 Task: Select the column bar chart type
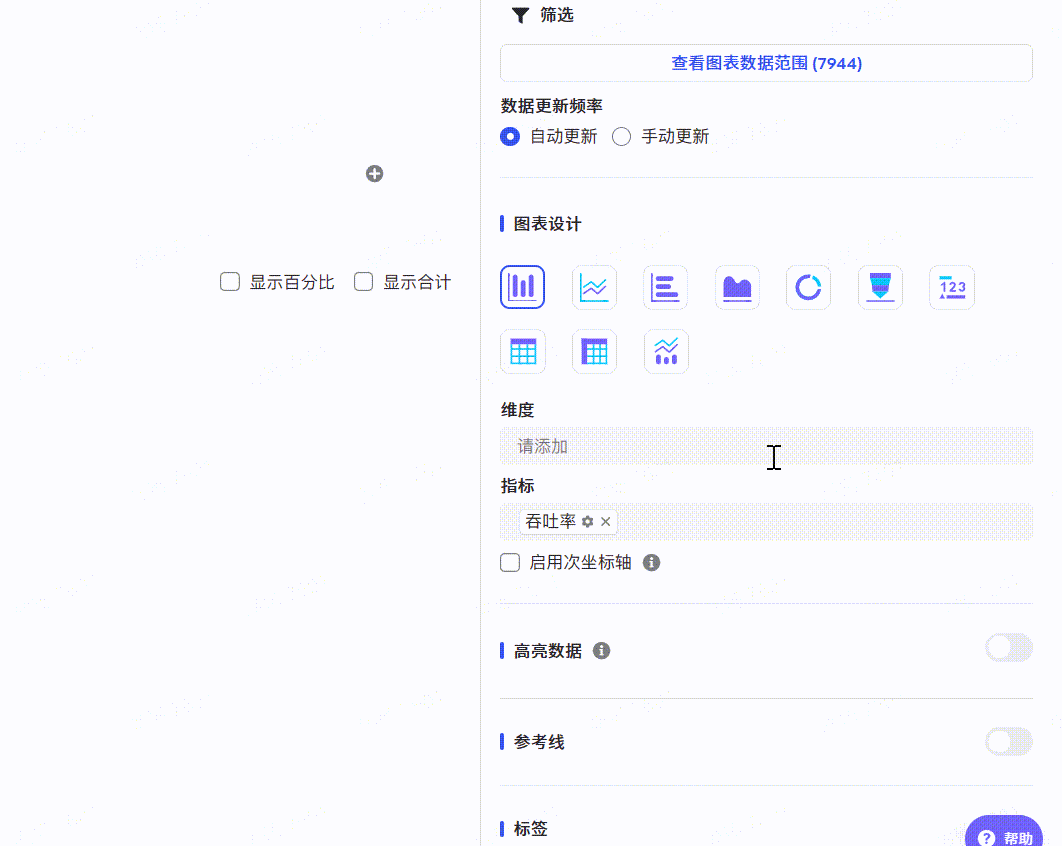pyautogui.click(x=522, y=287)
